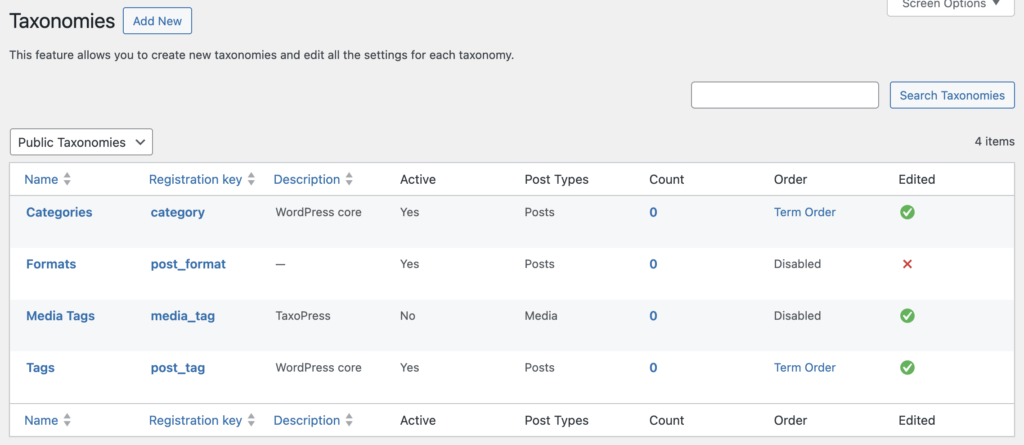Sort by top Registration key column header
This screenshot has height=445, width=1024.
tap(195, 179)
